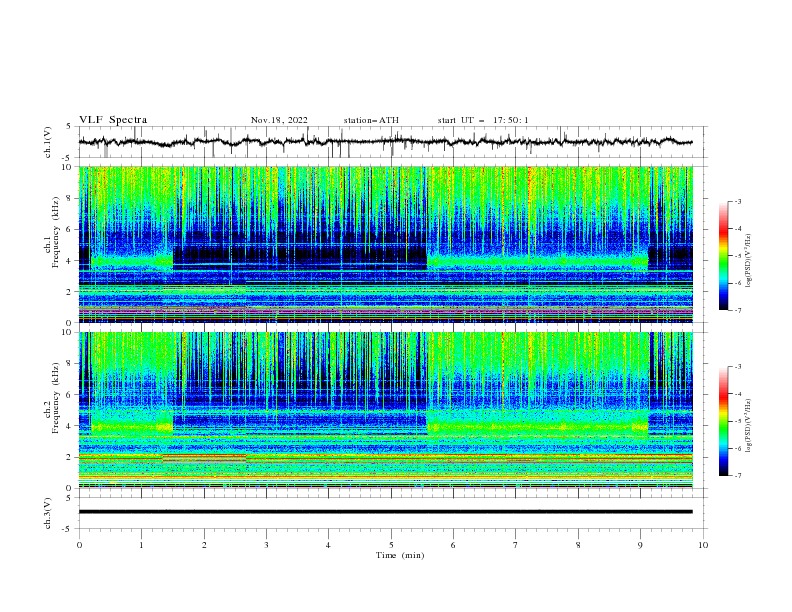Click the ch.1 PSD color bar
The image size is (792, 612).
(724, 256)
